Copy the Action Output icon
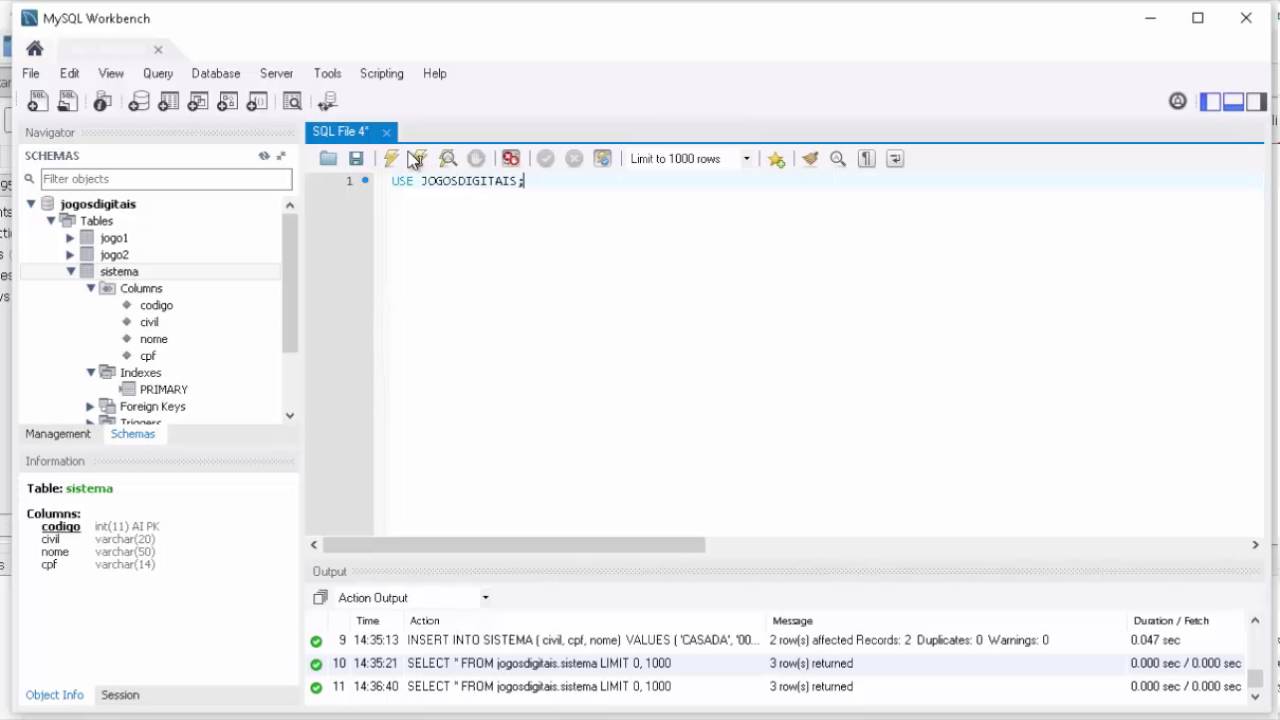 [x=320, y=598]
